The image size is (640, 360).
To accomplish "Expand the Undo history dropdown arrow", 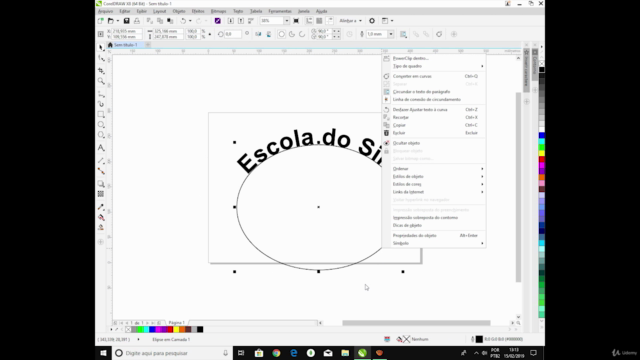I will 190,21.
